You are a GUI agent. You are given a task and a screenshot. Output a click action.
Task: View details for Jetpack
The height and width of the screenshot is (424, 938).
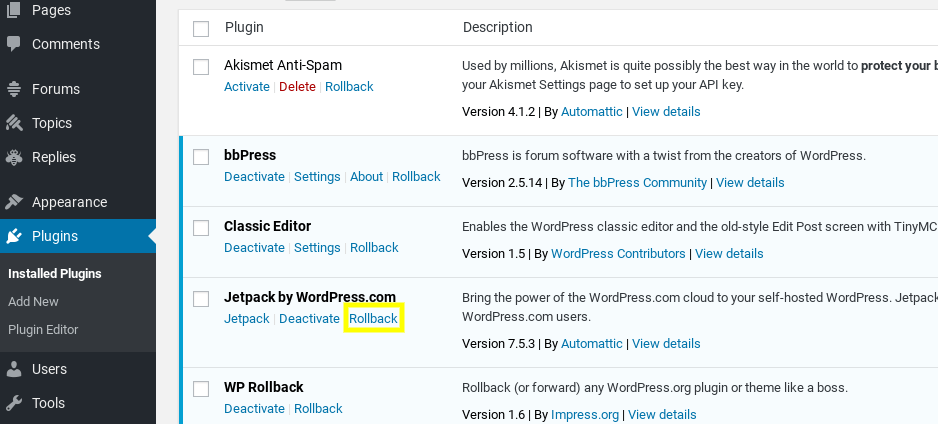point(666,344)
